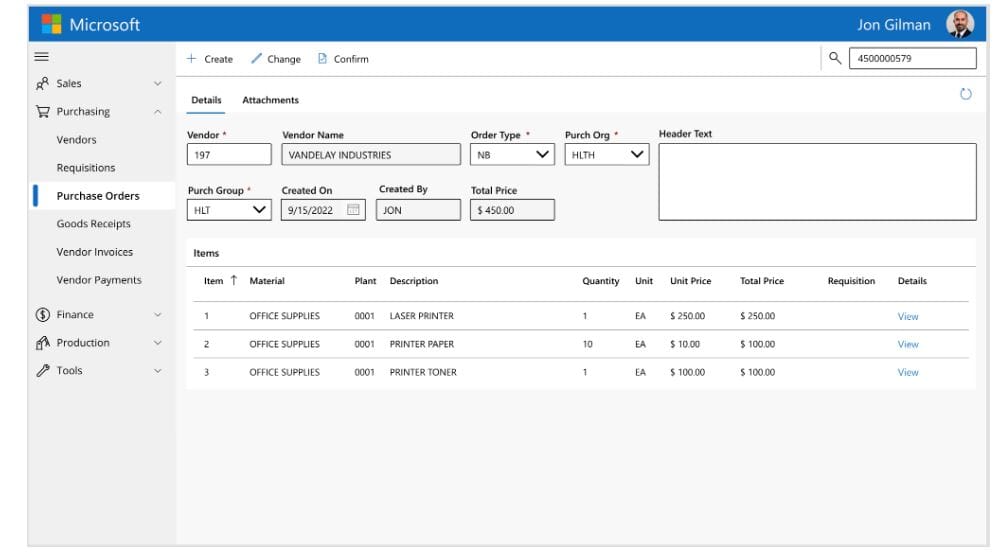Viewport: 1007px width, 559px height.
Task: Click the Create plus button
Action: (210, 59)
